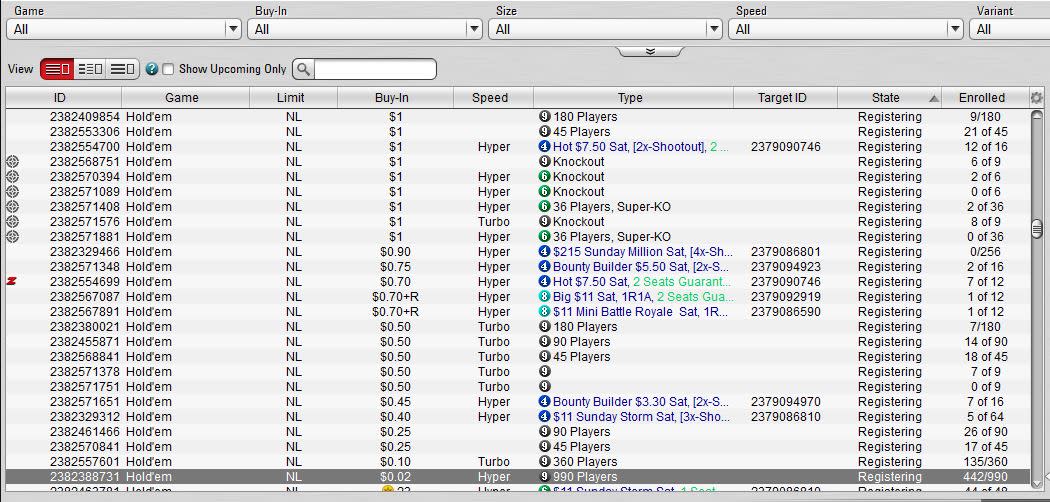Viewport: 1050px width, 502px height.
Task: Expand more filters with double chevron tab
Action: click(650, 52)
